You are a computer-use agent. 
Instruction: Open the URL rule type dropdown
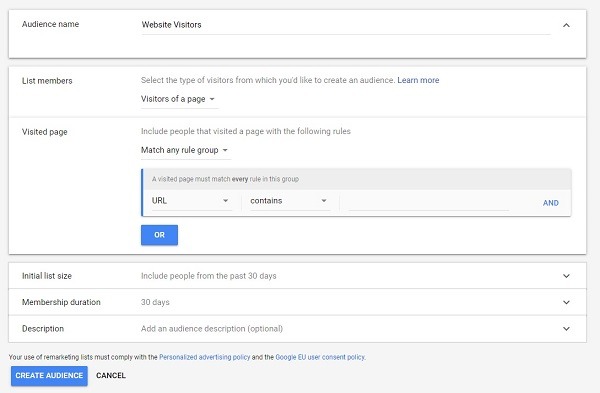[x=191, y=201]
